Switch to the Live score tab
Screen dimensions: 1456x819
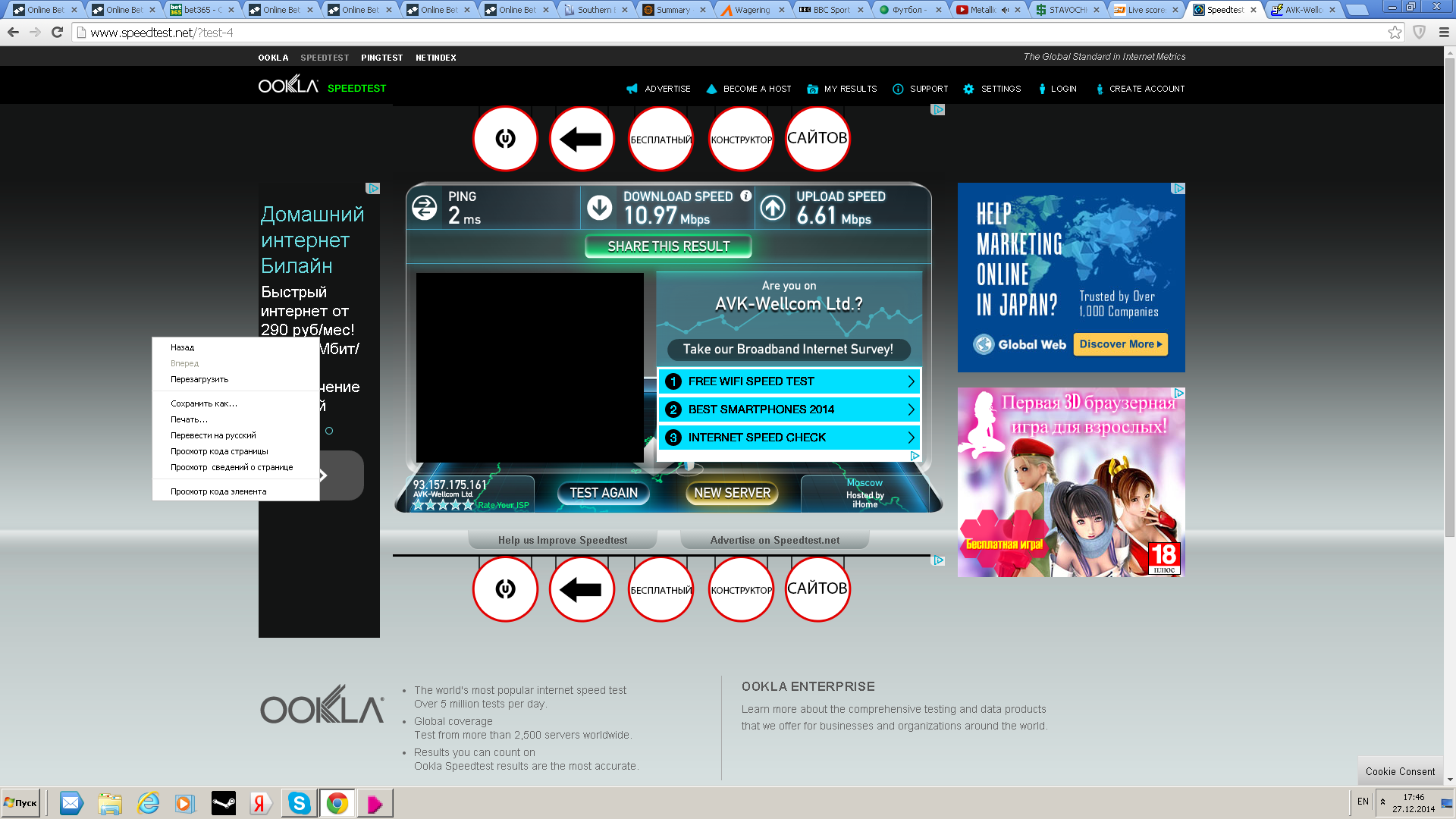pos(1146,10)
